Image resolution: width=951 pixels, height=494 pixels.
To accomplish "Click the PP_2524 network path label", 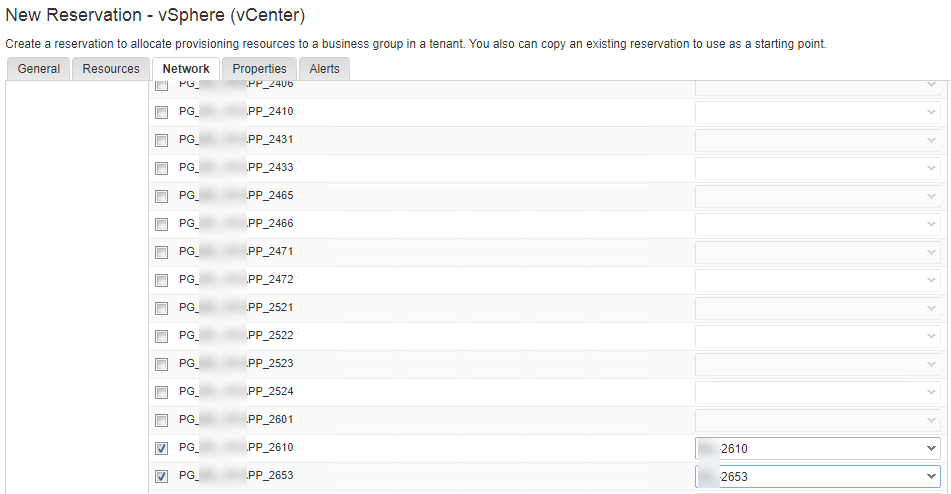I will point(236,391).
